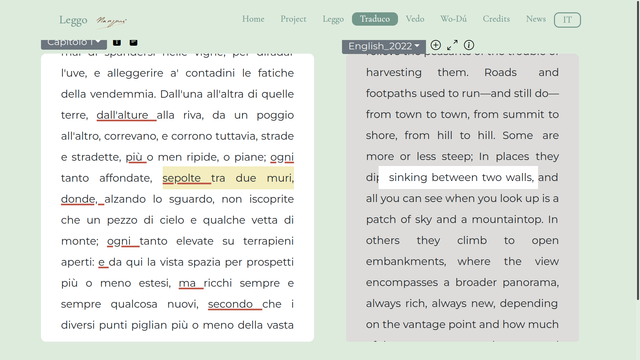Open the Vedo navigation item
640x360 pixels.
(x=415, y=19)
